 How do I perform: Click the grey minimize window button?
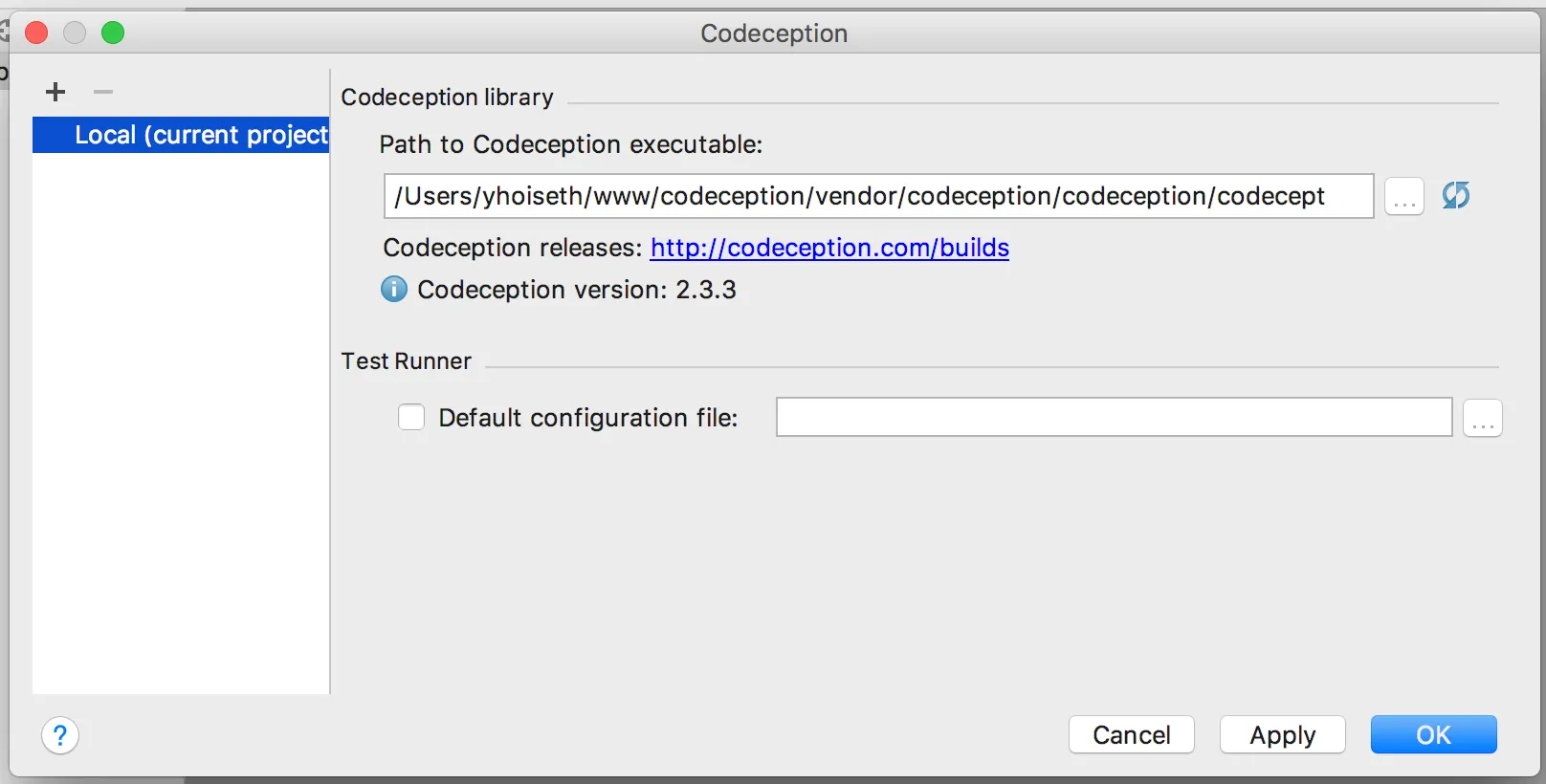75,33
